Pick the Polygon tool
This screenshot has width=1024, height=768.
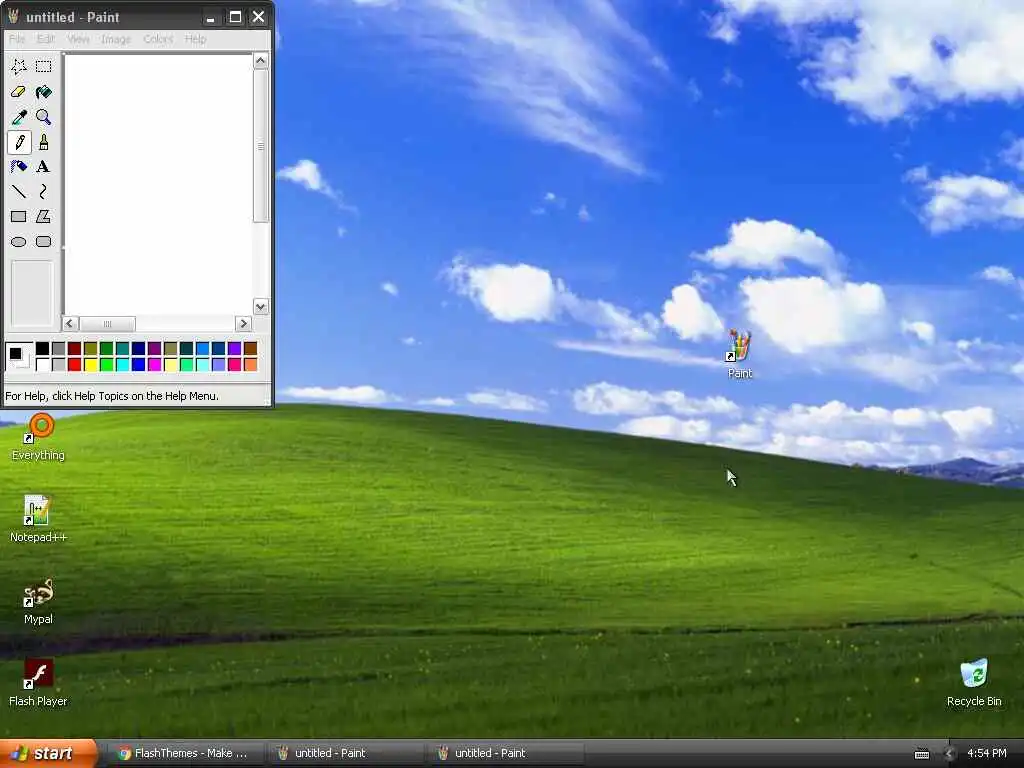[x=44, y=216]
